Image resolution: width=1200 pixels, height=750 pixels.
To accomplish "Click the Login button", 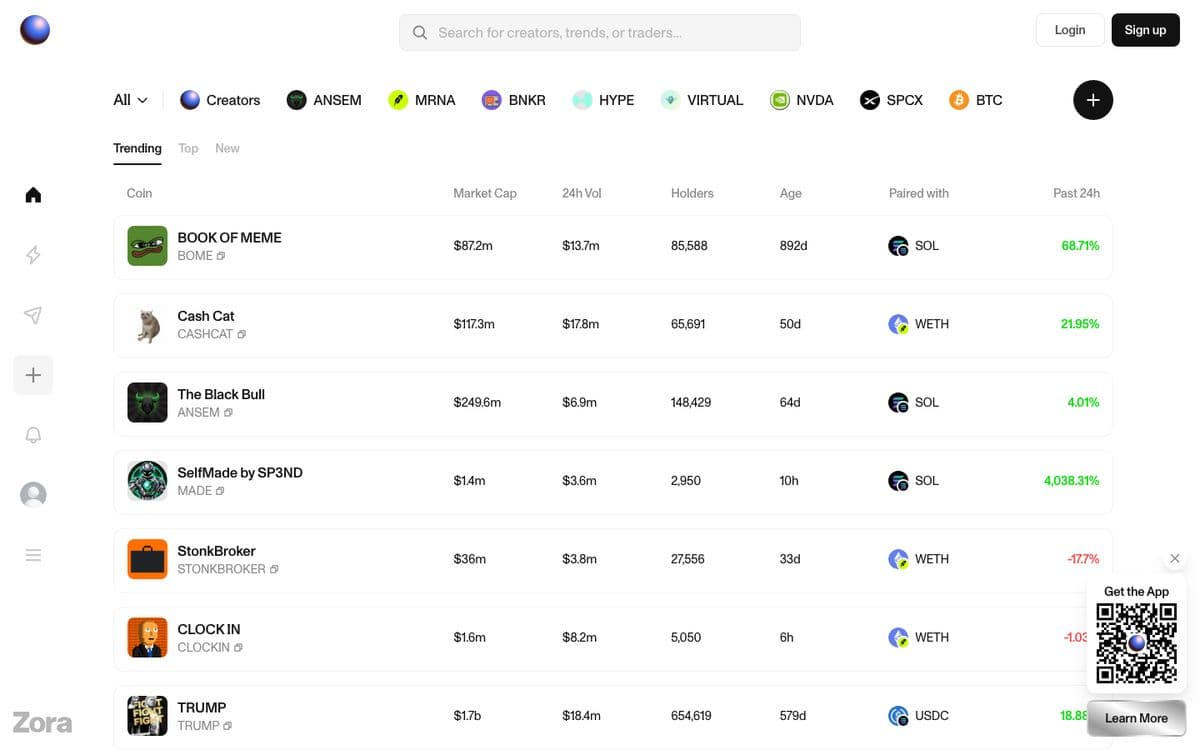I will point(1070,30).
